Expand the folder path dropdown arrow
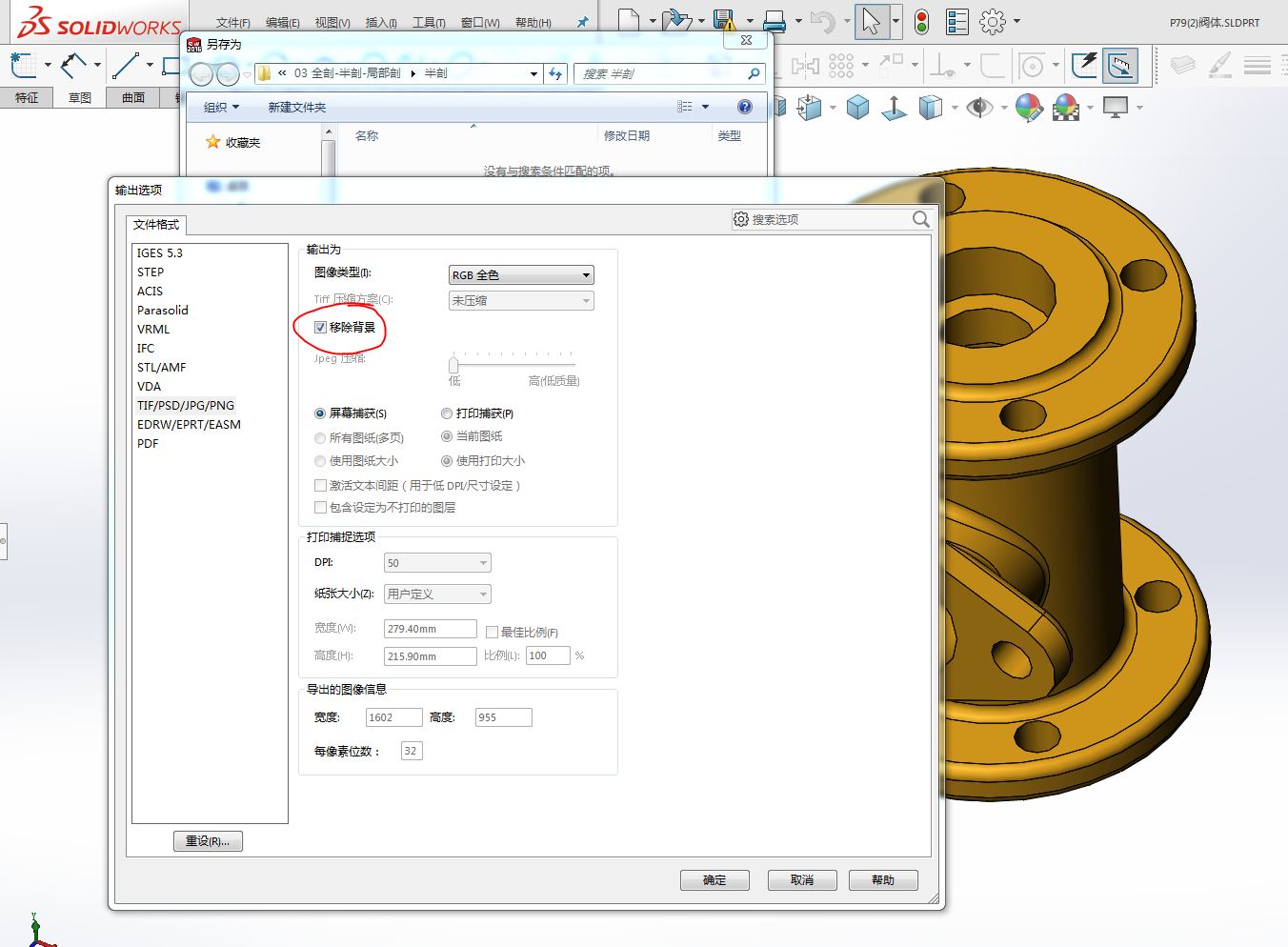The height and width of the screenshot is (947, 1288). click(x=533, y=73)
